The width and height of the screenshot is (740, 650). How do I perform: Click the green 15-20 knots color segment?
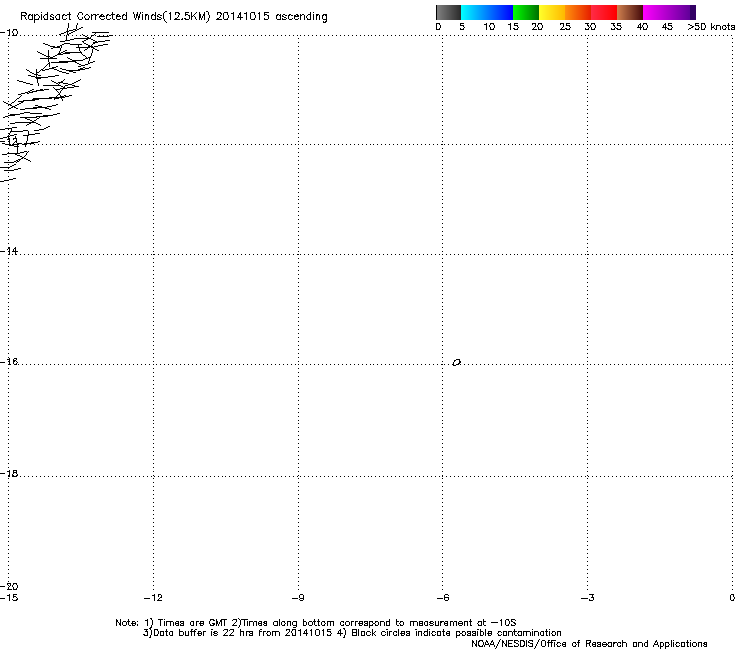(526, 12)
